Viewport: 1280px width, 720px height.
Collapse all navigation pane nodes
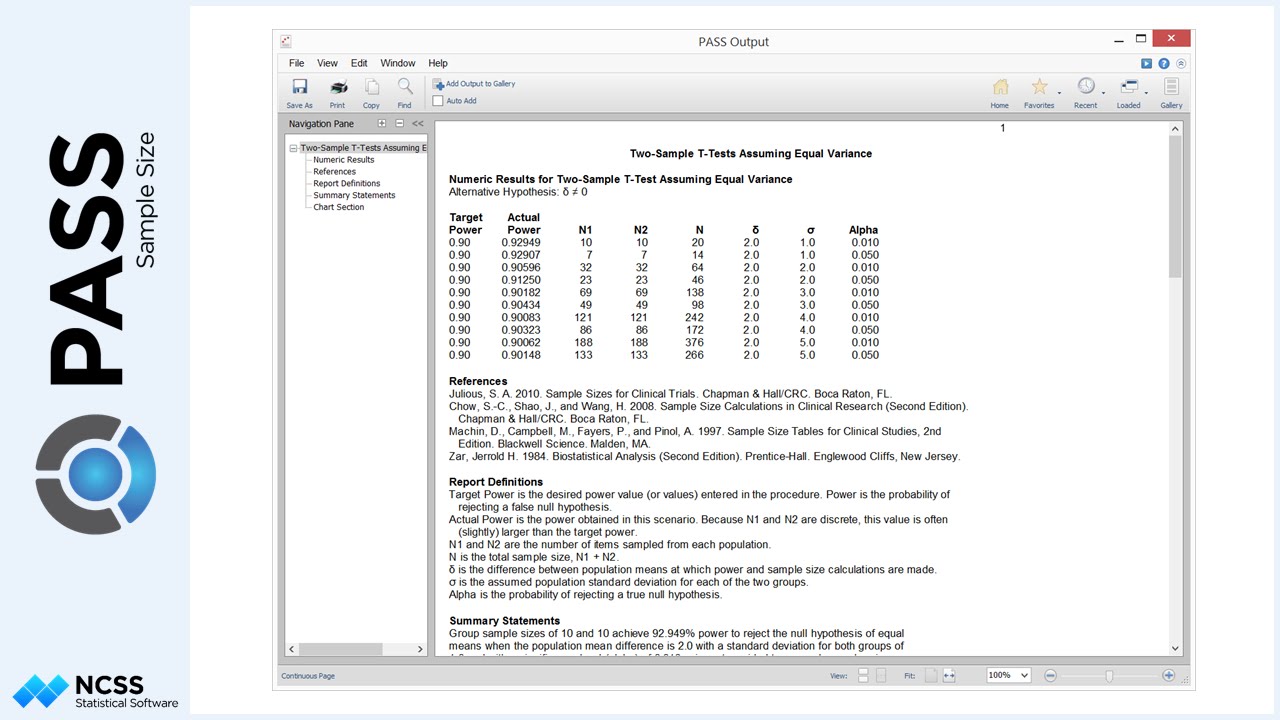pyautogui.click(x=399, y=124)
